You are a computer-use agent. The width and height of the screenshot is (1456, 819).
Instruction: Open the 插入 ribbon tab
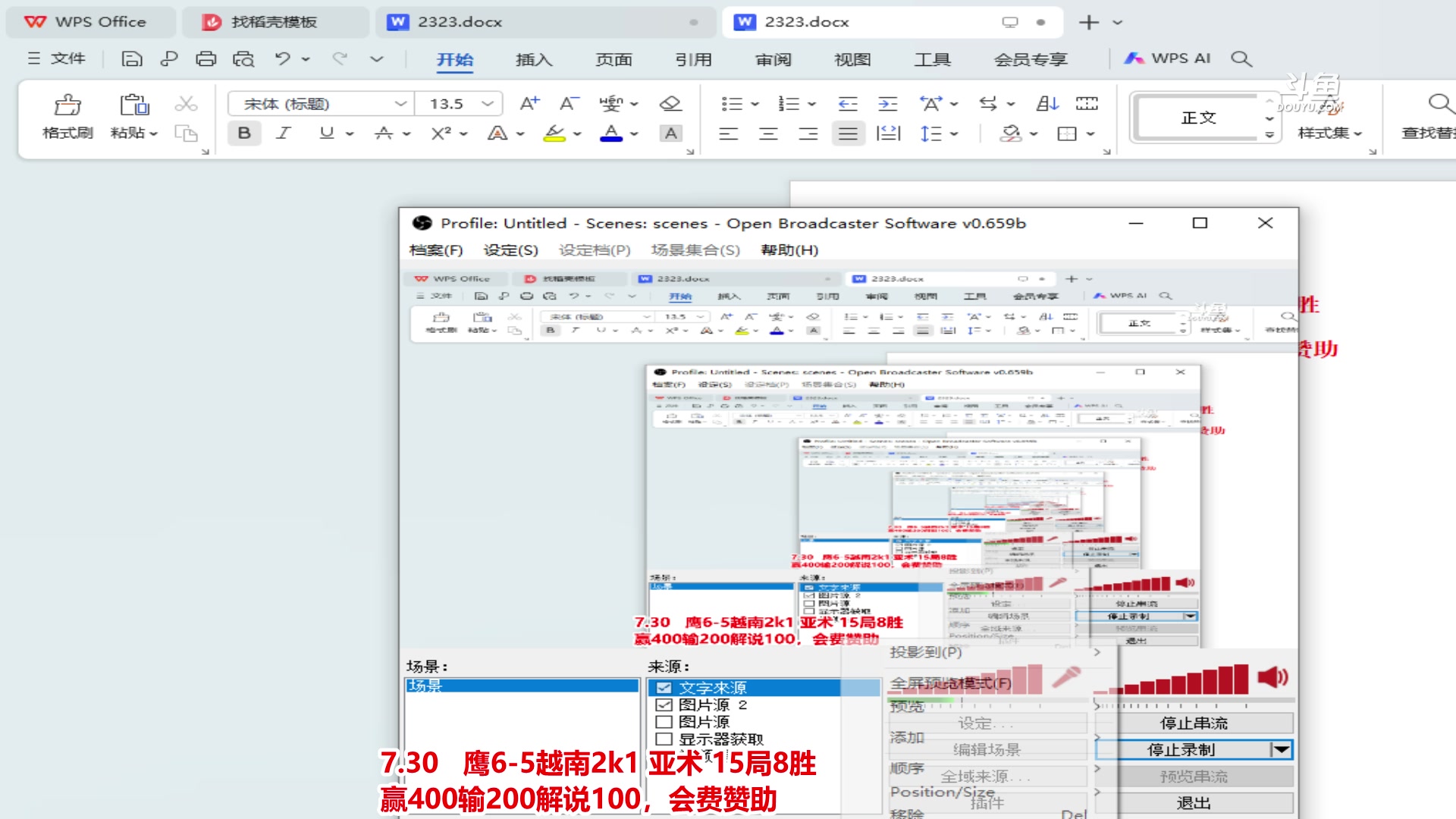(534, 59)
